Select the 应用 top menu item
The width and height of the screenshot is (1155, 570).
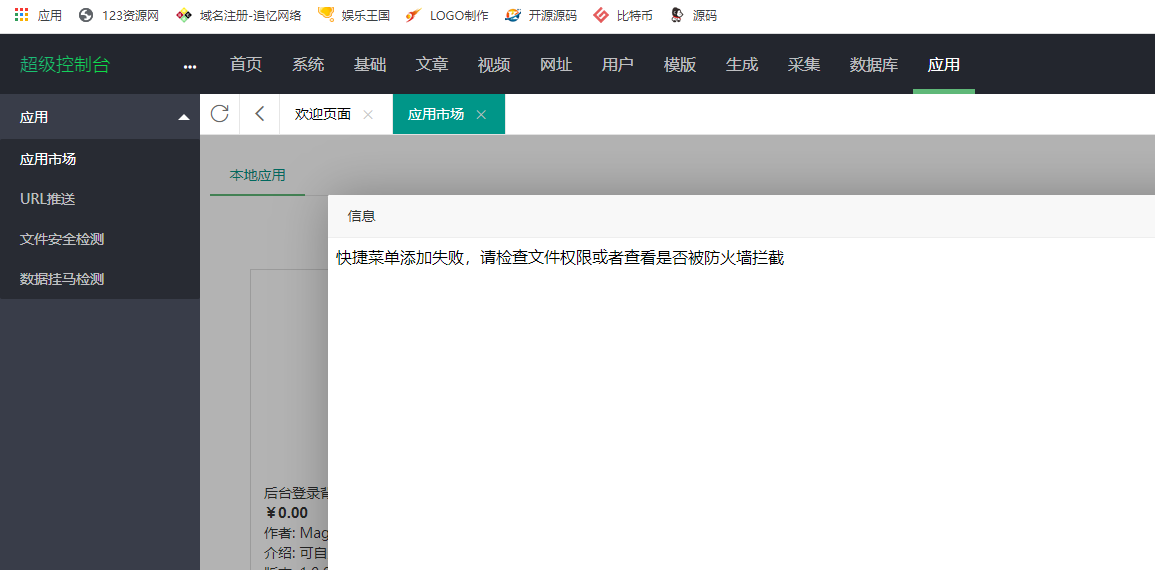click(x=944, y=65)
